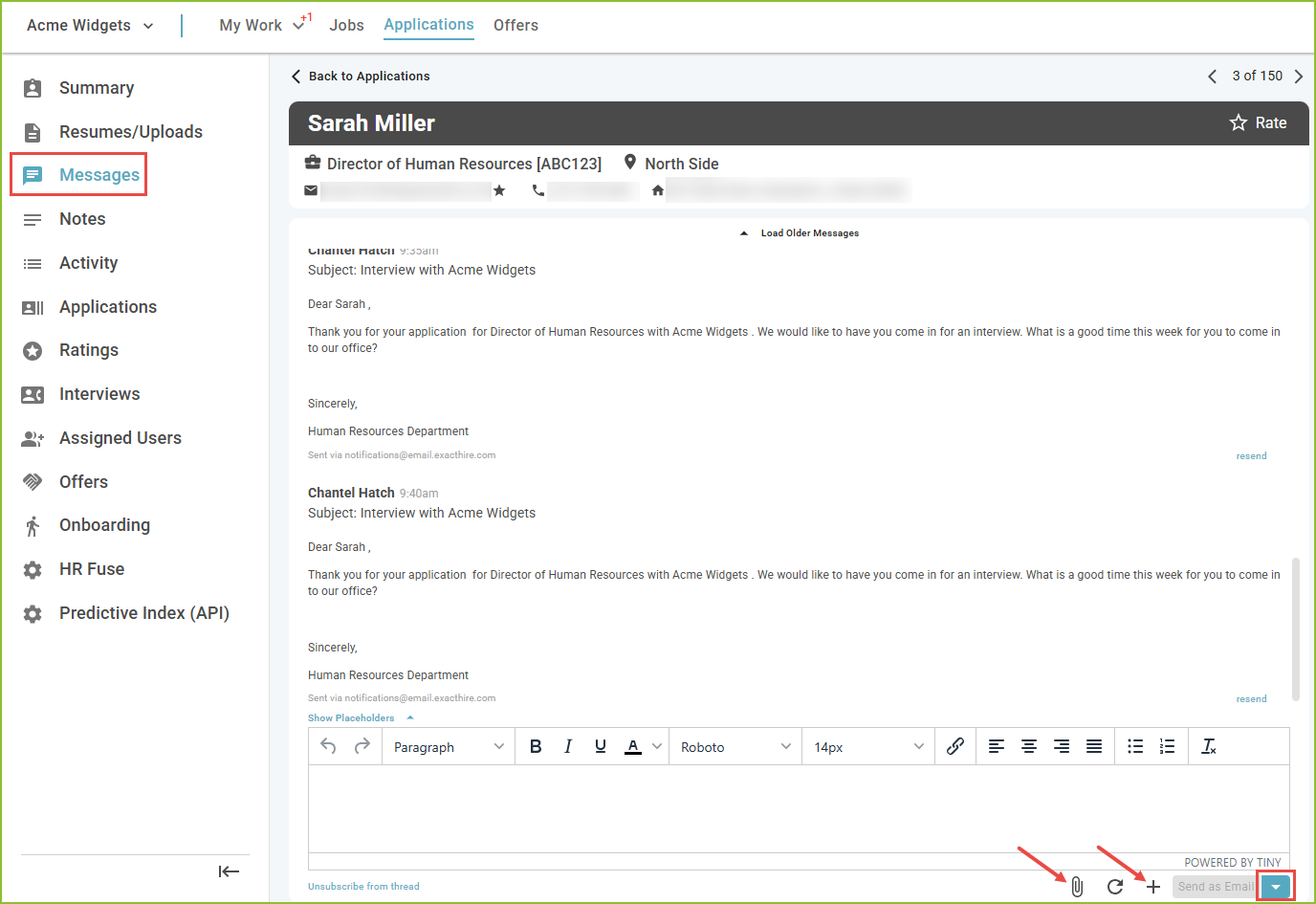Screen dimensions: 1316x904
Task: Expand the Acme Widgets company dropdown
Action: [90, 26]
